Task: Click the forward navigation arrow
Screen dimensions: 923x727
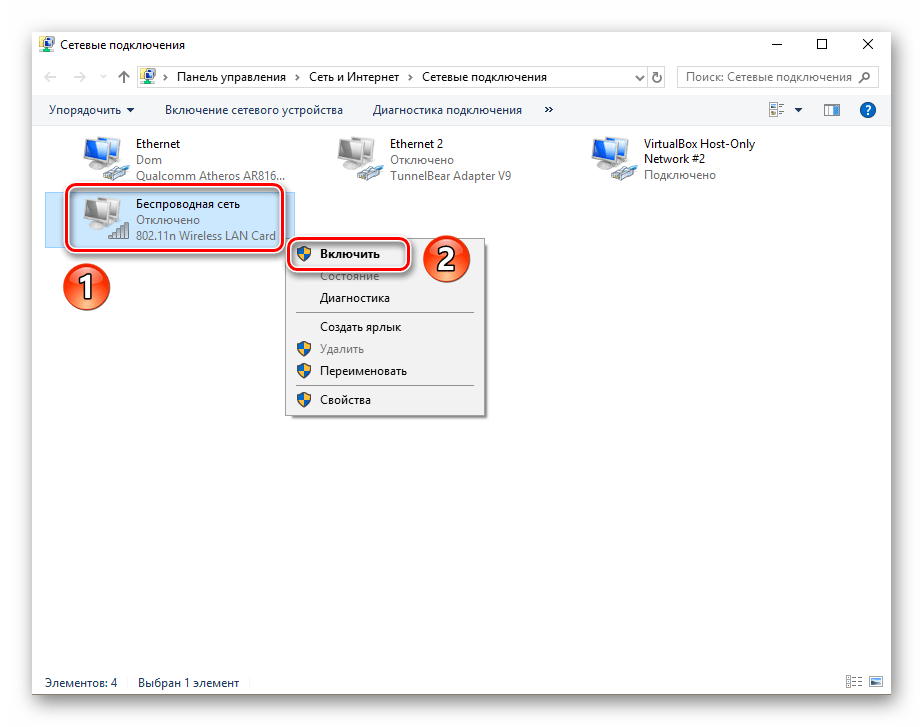Action: (79, 77)
